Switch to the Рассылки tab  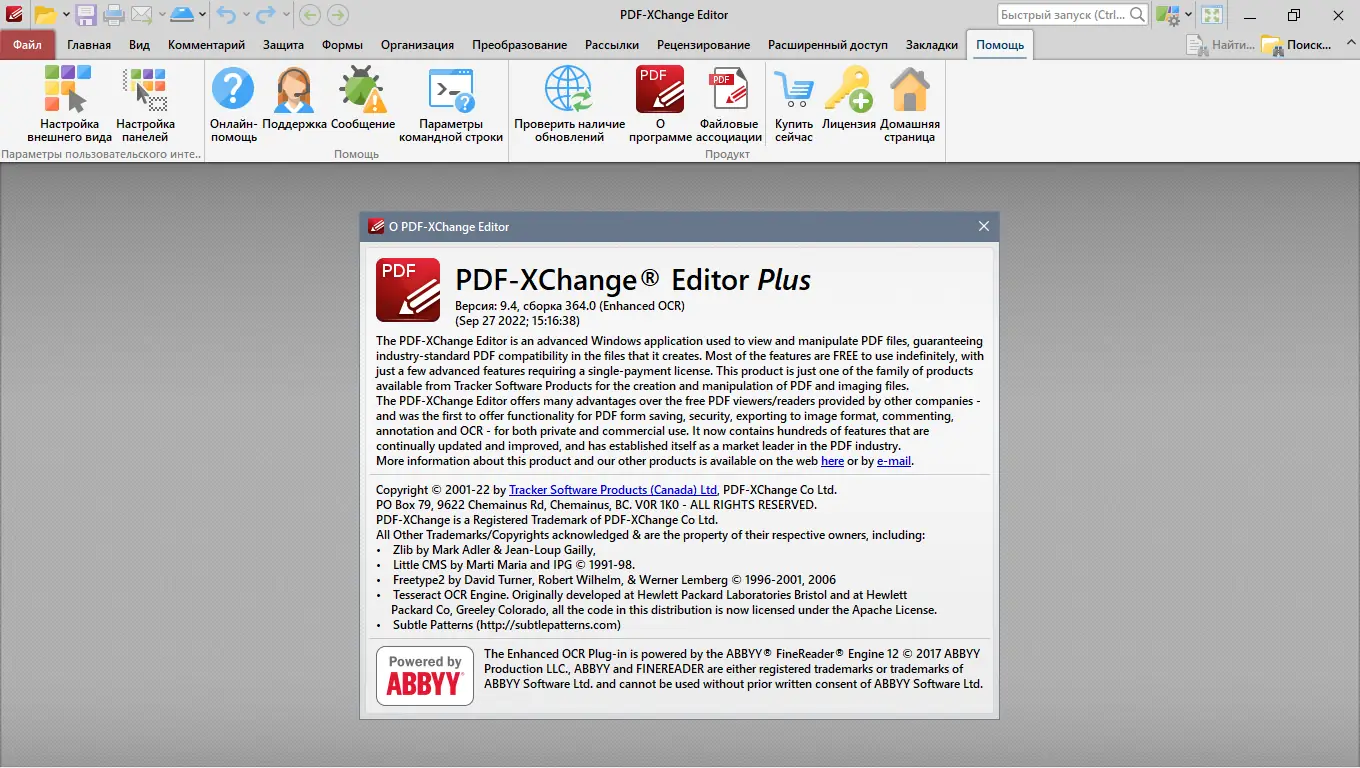pyautogui.click(x=612, y=45)
